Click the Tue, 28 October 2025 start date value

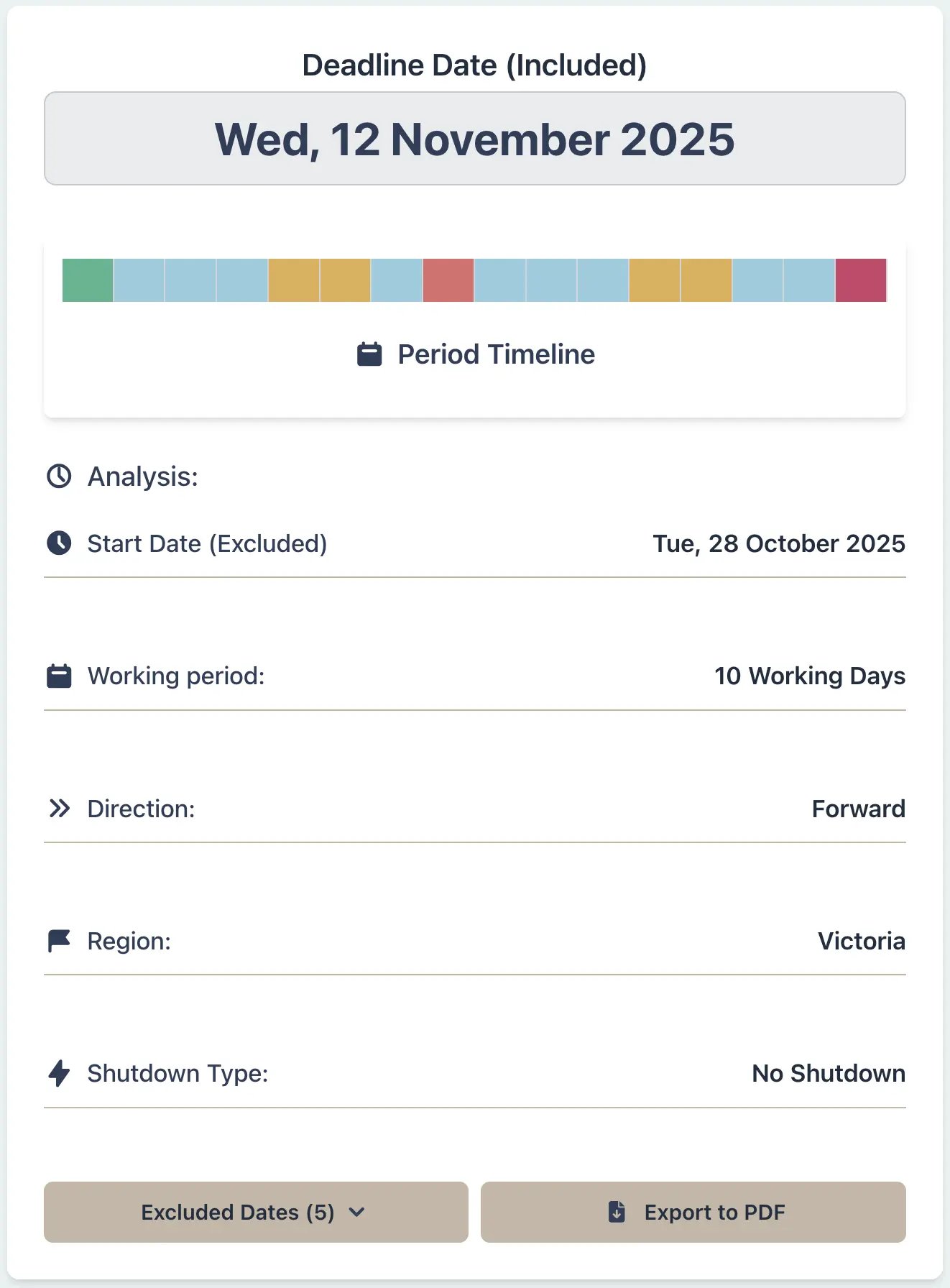point(778,543)
